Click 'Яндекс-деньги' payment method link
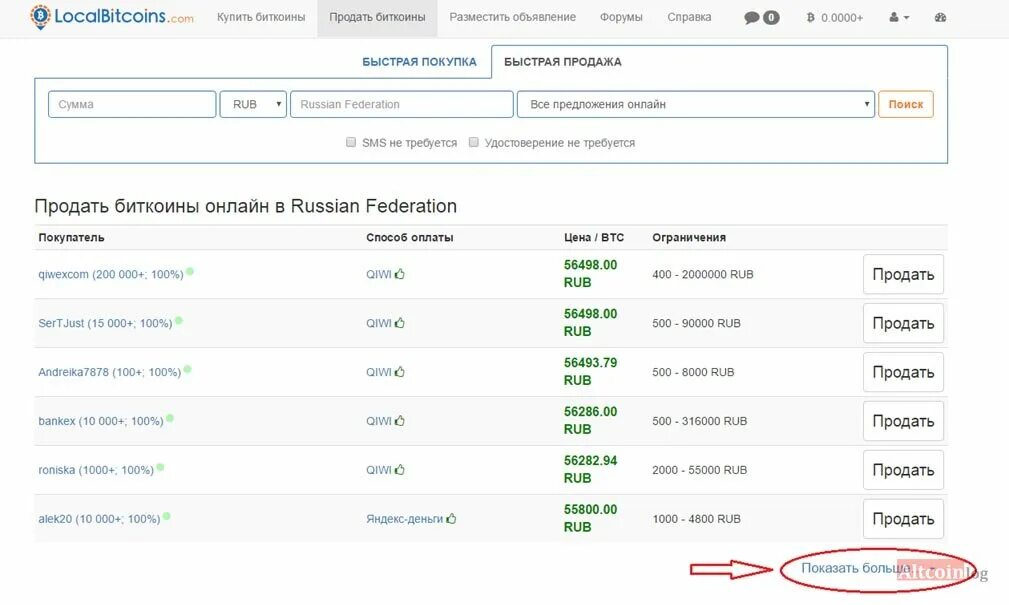The image size is (1009, 605). [x=404, y=519]
